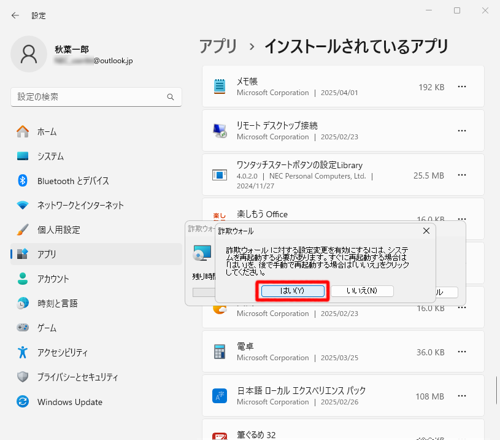Viewport: 500px width, 440px height.
Task: Click the 電卓 calculator icon
Action: (219, 352)
